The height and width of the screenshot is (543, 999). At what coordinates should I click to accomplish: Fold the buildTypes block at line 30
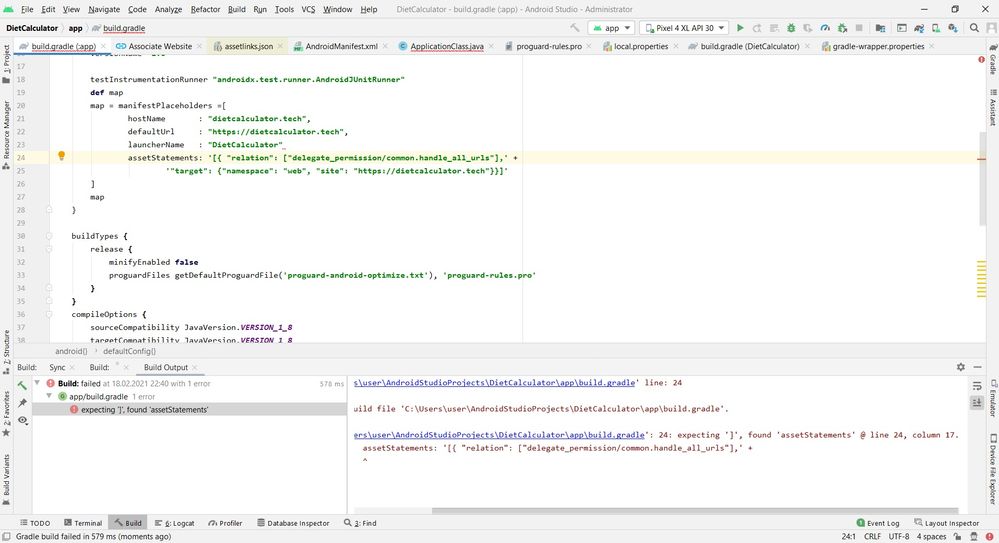click(49, 236)
